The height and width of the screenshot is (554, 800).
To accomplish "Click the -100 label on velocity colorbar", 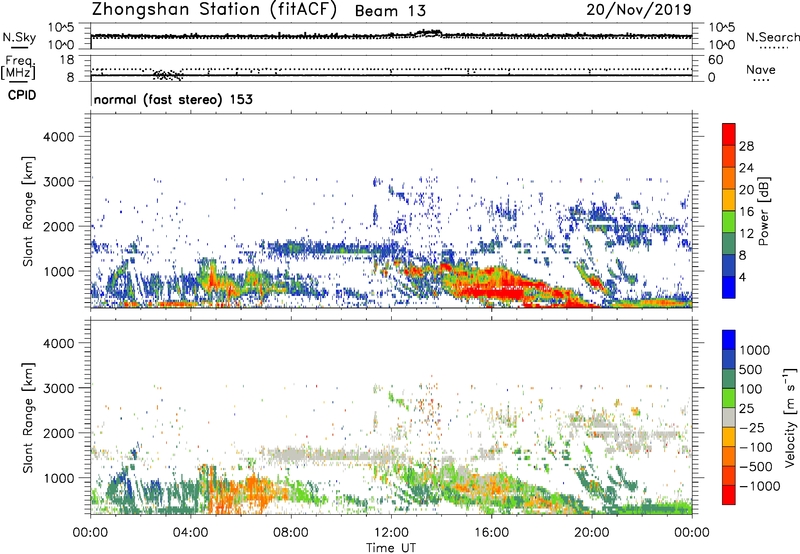I will (755, 447).
